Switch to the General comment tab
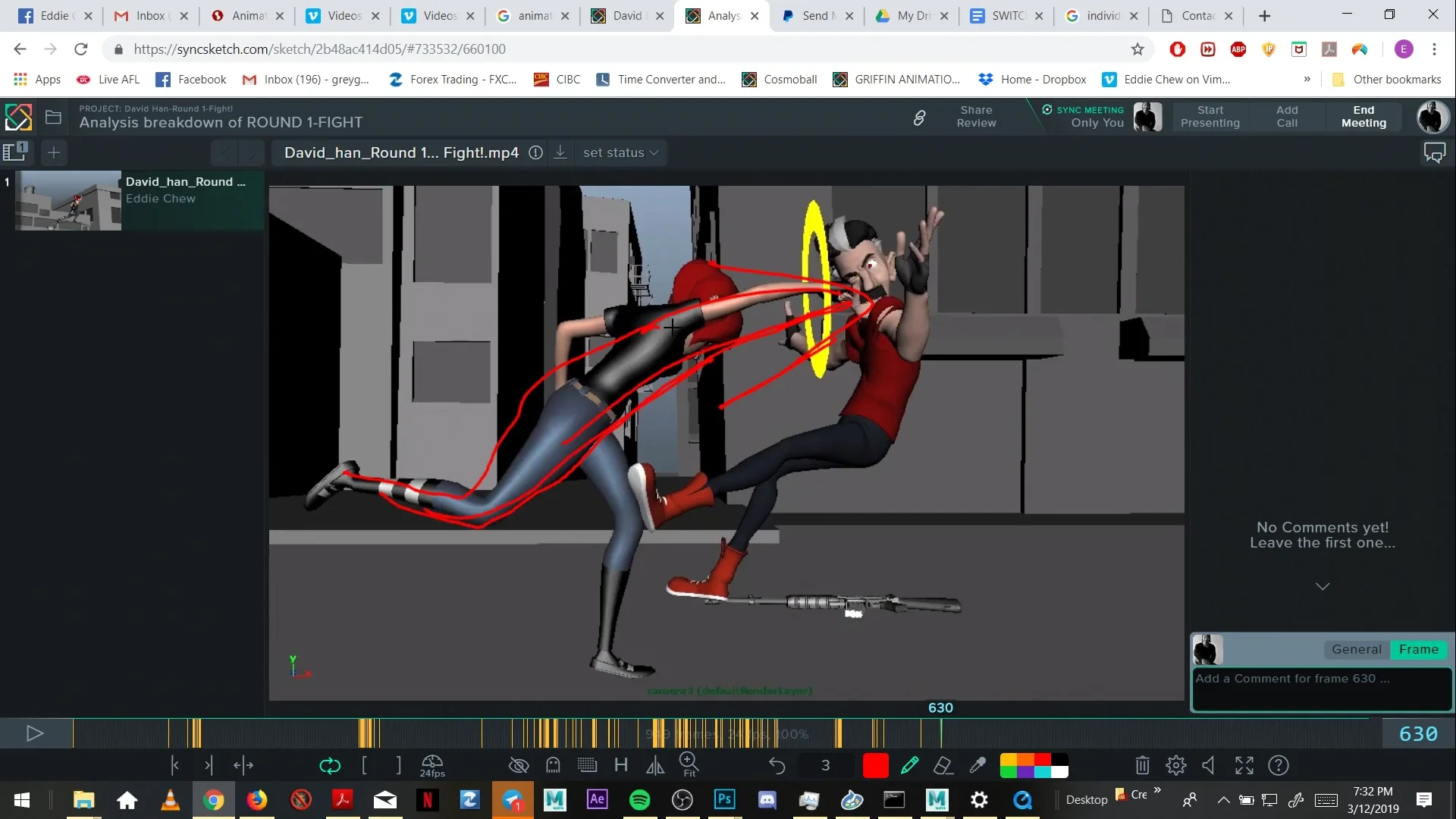1456x819 pixels. tap(1357, 649)
